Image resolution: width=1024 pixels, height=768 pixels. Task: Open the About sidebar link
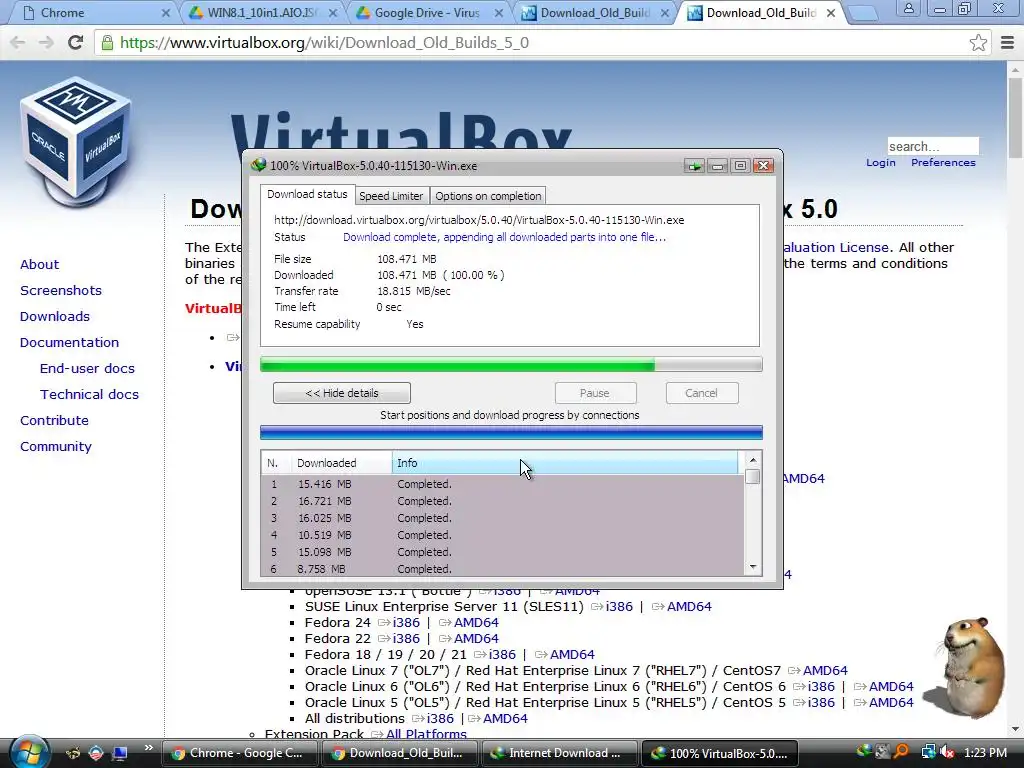click(x=39, y=264)
